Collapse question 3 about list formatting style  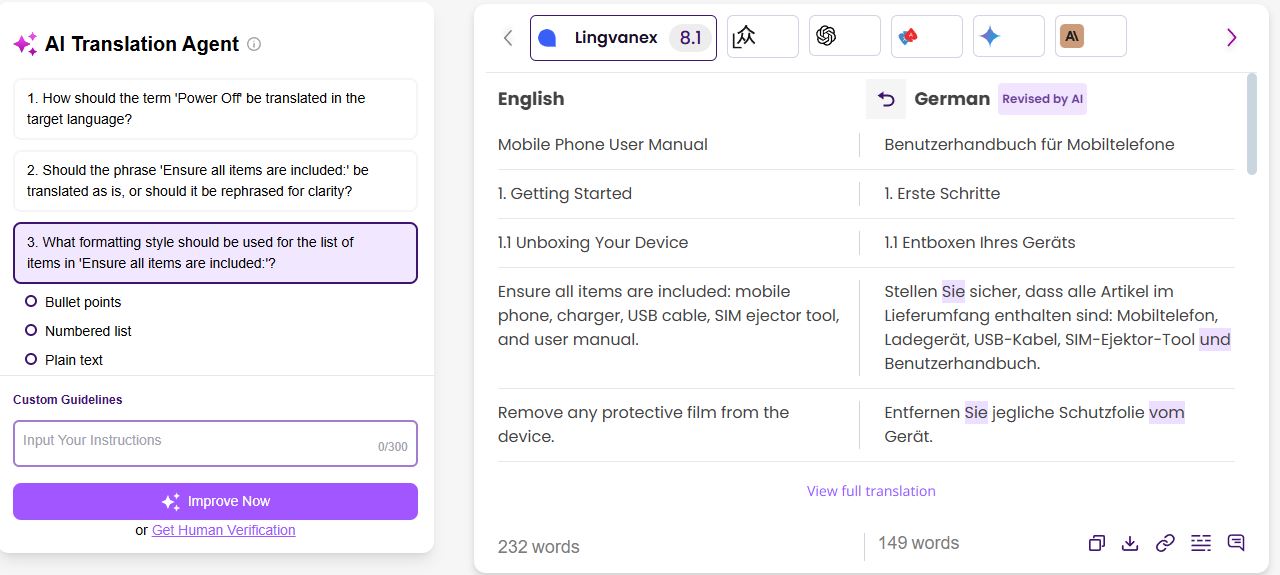click(x=215, y=253)
